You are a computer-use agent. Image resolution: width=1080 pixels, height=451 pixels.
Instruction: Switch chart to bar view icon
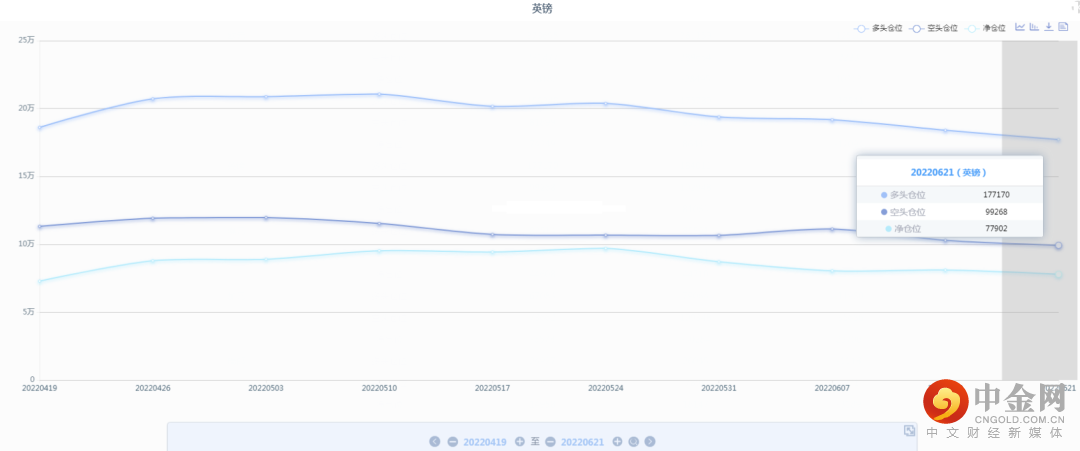coord(1034,27)
